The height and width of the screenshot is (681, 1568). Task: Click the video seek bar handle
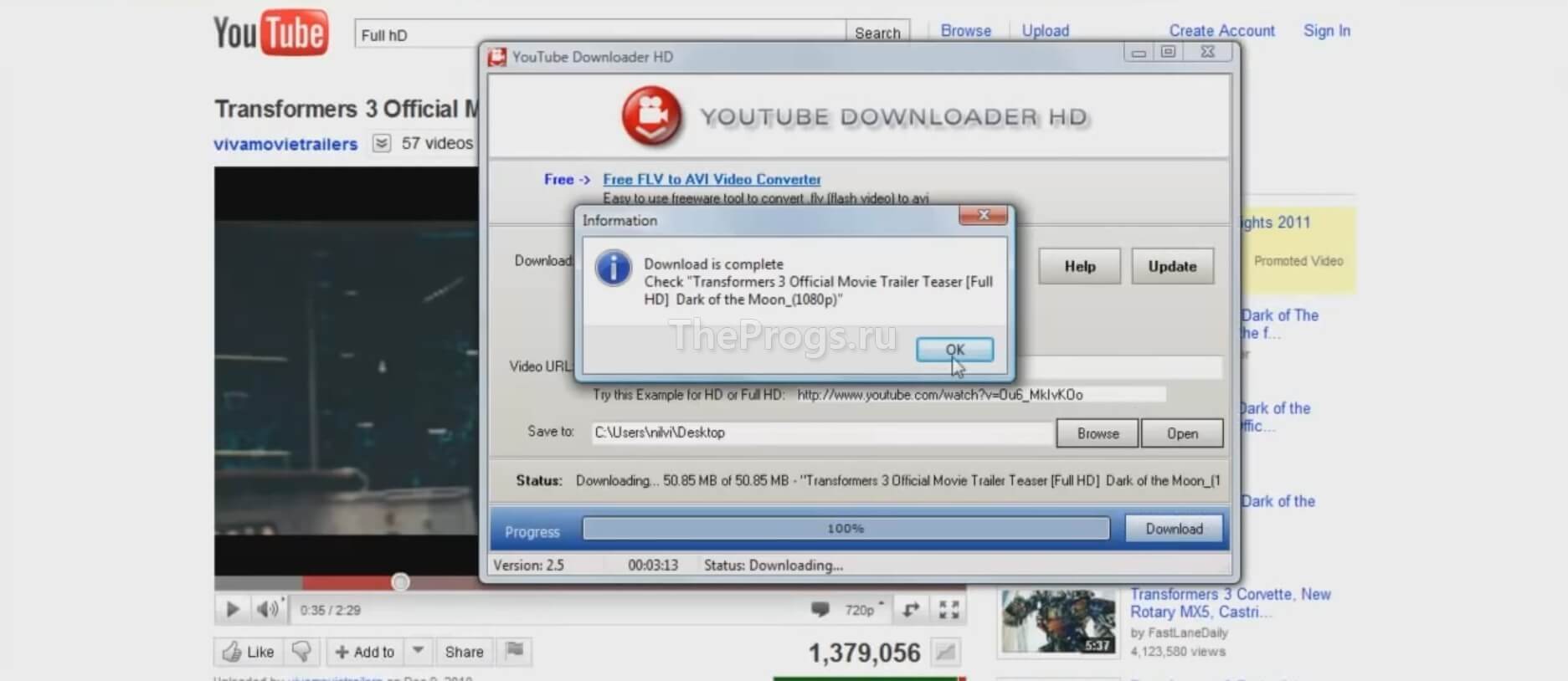(x=400, y=581)
